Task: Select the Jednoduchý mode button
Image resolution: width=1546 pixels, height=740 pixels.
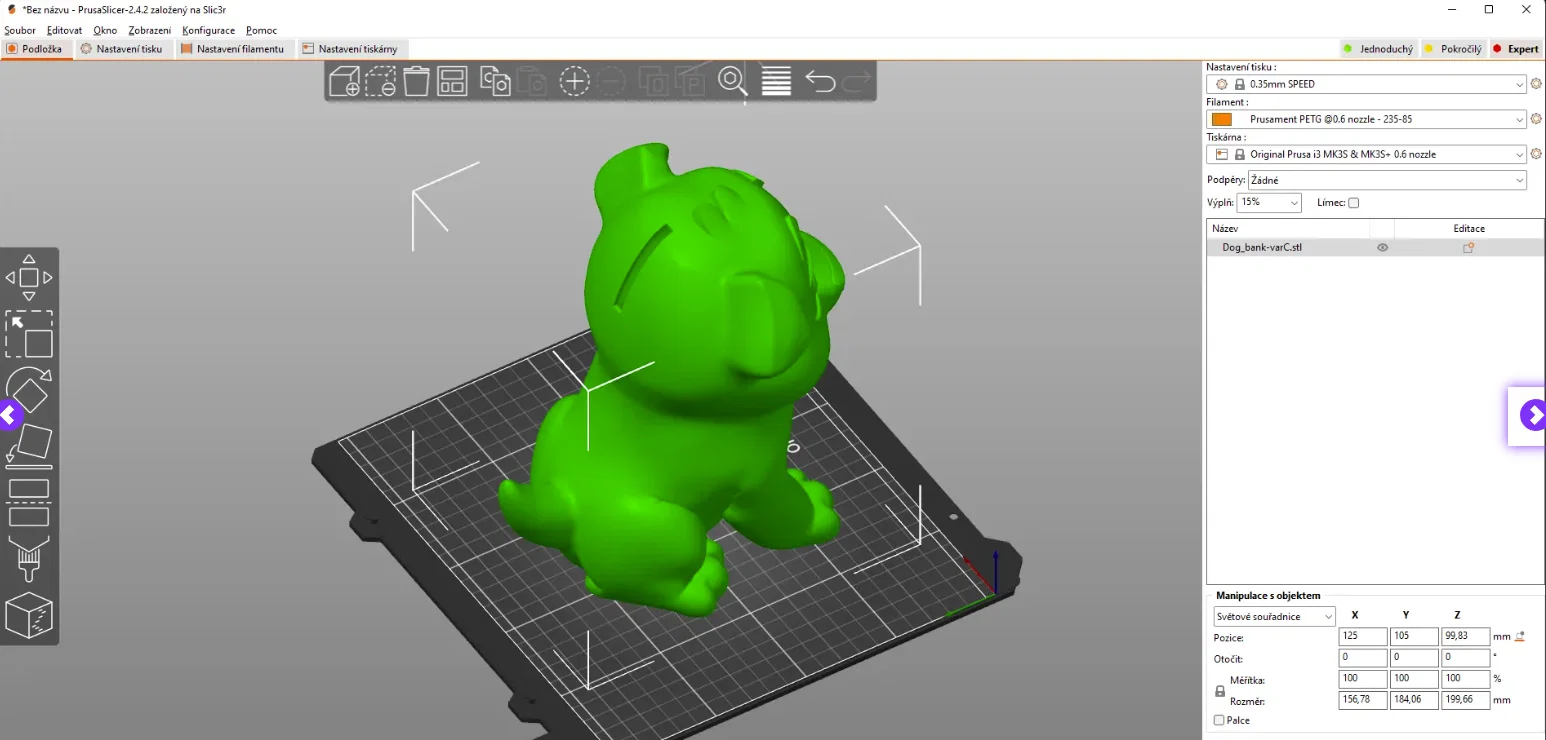Action: click(1378, 49)
